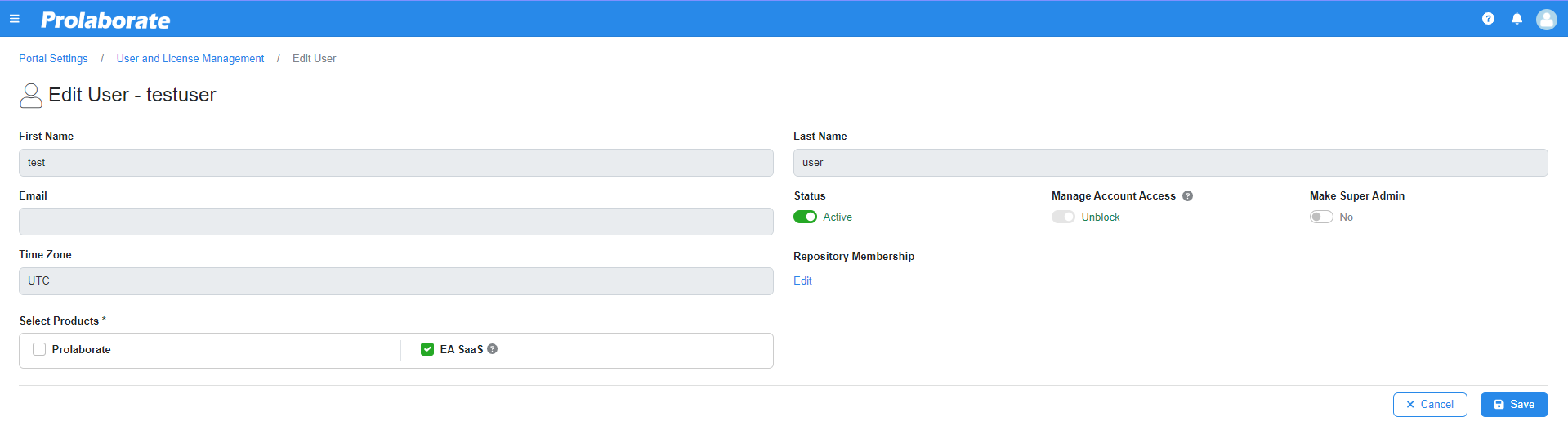This screenshot has width=1568, height=426.
Task: Click Edit under Repository Membership
Action: 802,281
